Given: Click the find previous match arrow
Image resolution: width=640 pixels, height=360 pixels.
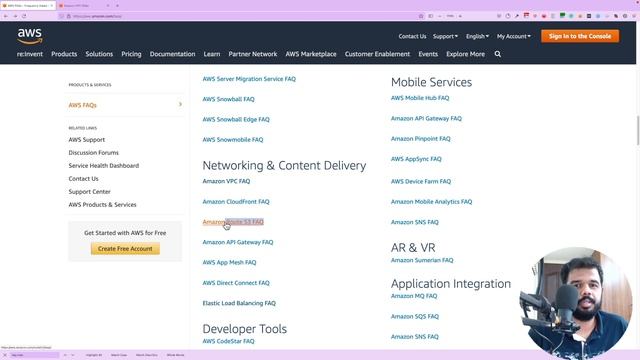Looking at the screenshot, I should click(65, 355).
